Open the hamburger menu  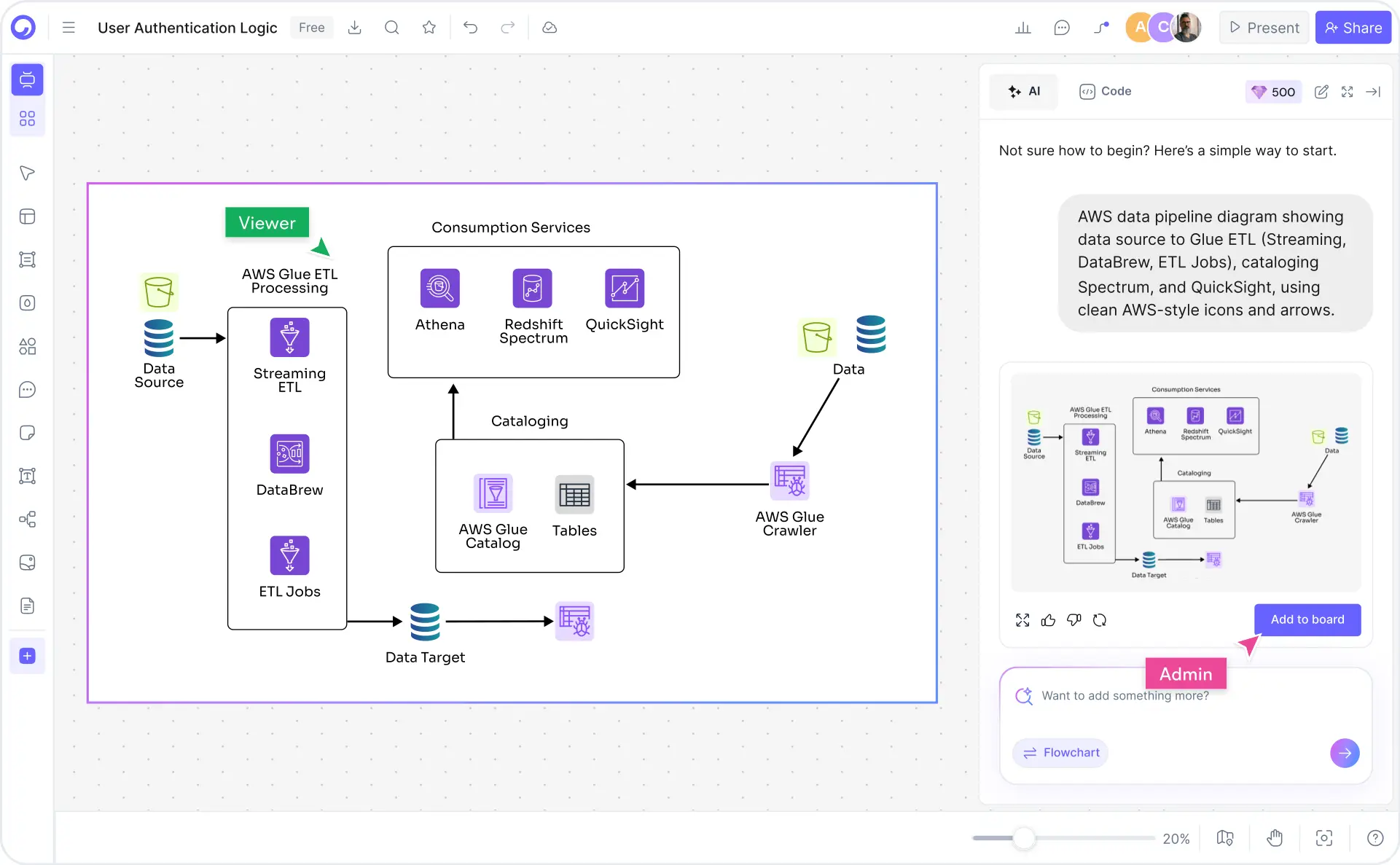tap(69, 28)
